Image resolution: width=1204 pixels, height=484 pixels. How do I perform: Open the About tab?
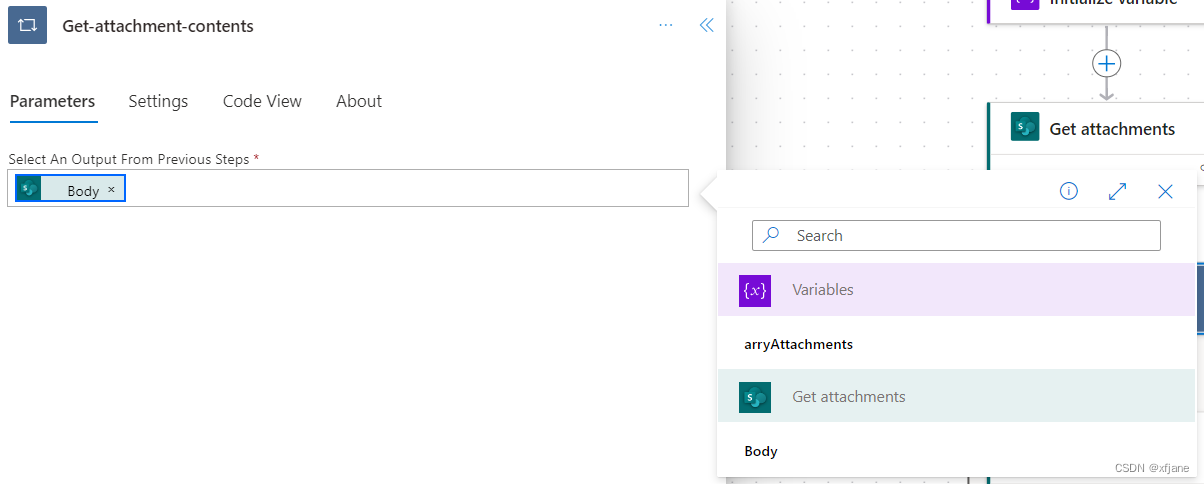click(359, 101)
